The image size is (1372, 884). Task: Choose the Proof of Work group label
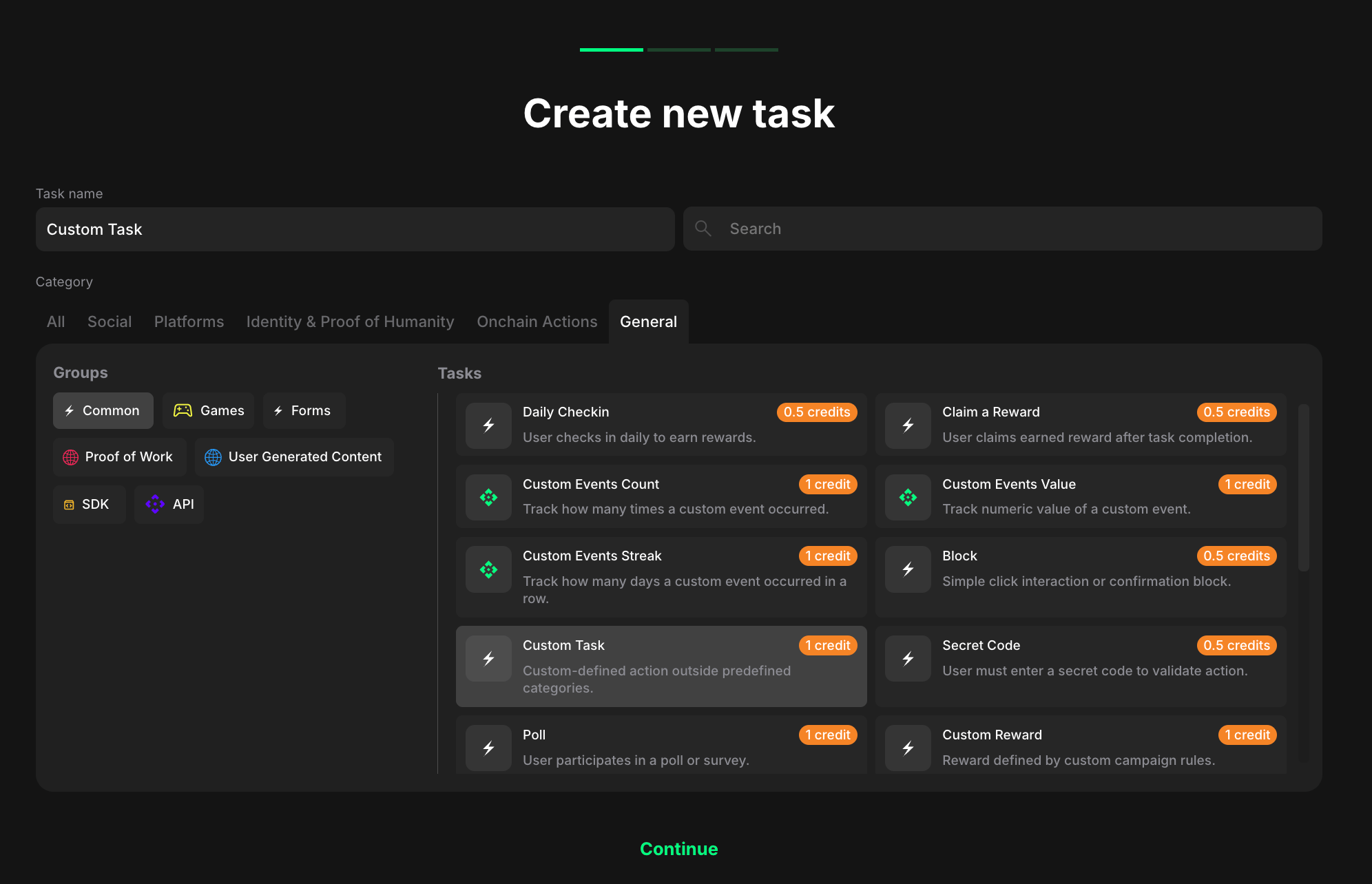pyautogui.click(x=129, y=456)
